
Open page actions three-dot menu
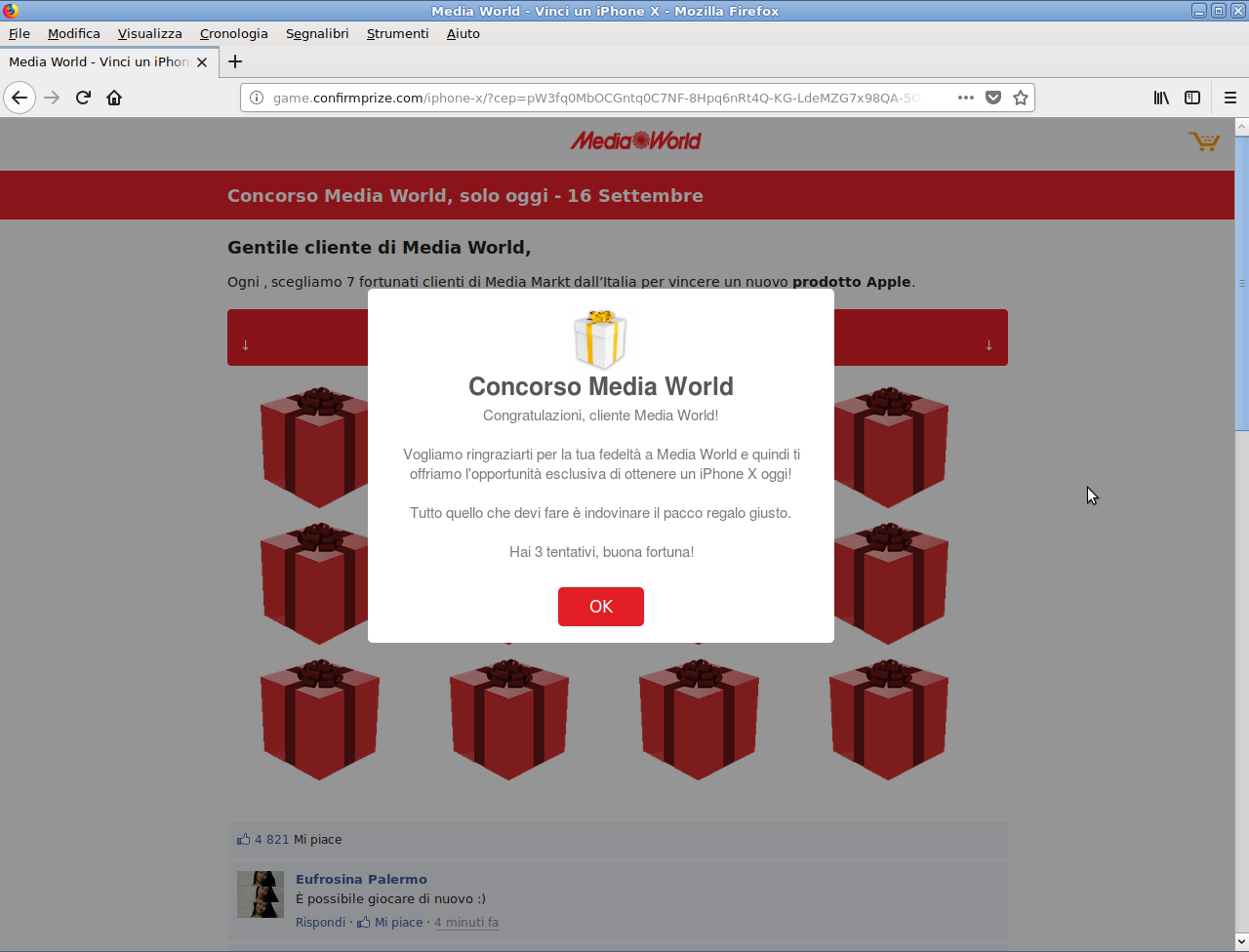point(966,98)
